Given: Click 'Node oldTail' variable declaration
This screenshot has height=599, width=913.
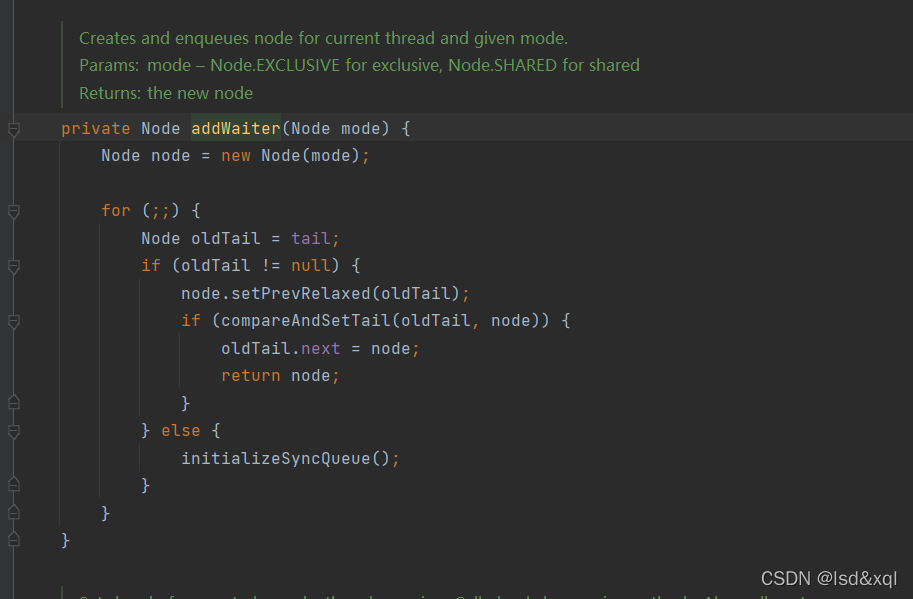Looking at the screenshot, I should click(200, 238).
